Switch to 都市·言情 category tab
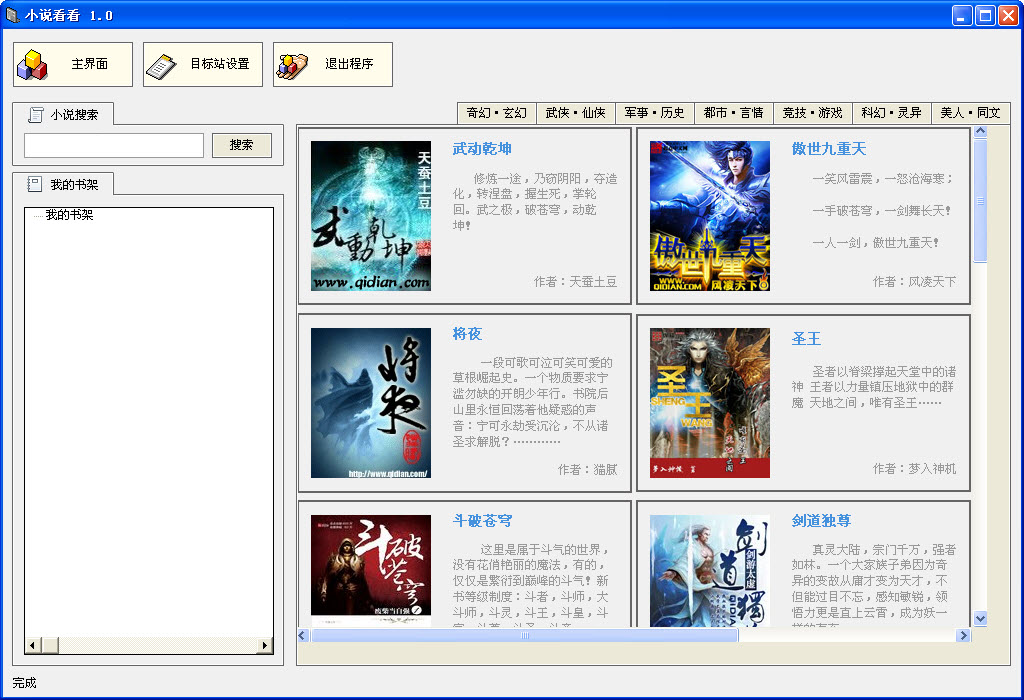The height and width of the screenshot is (700, 1024). coord(733,113)
